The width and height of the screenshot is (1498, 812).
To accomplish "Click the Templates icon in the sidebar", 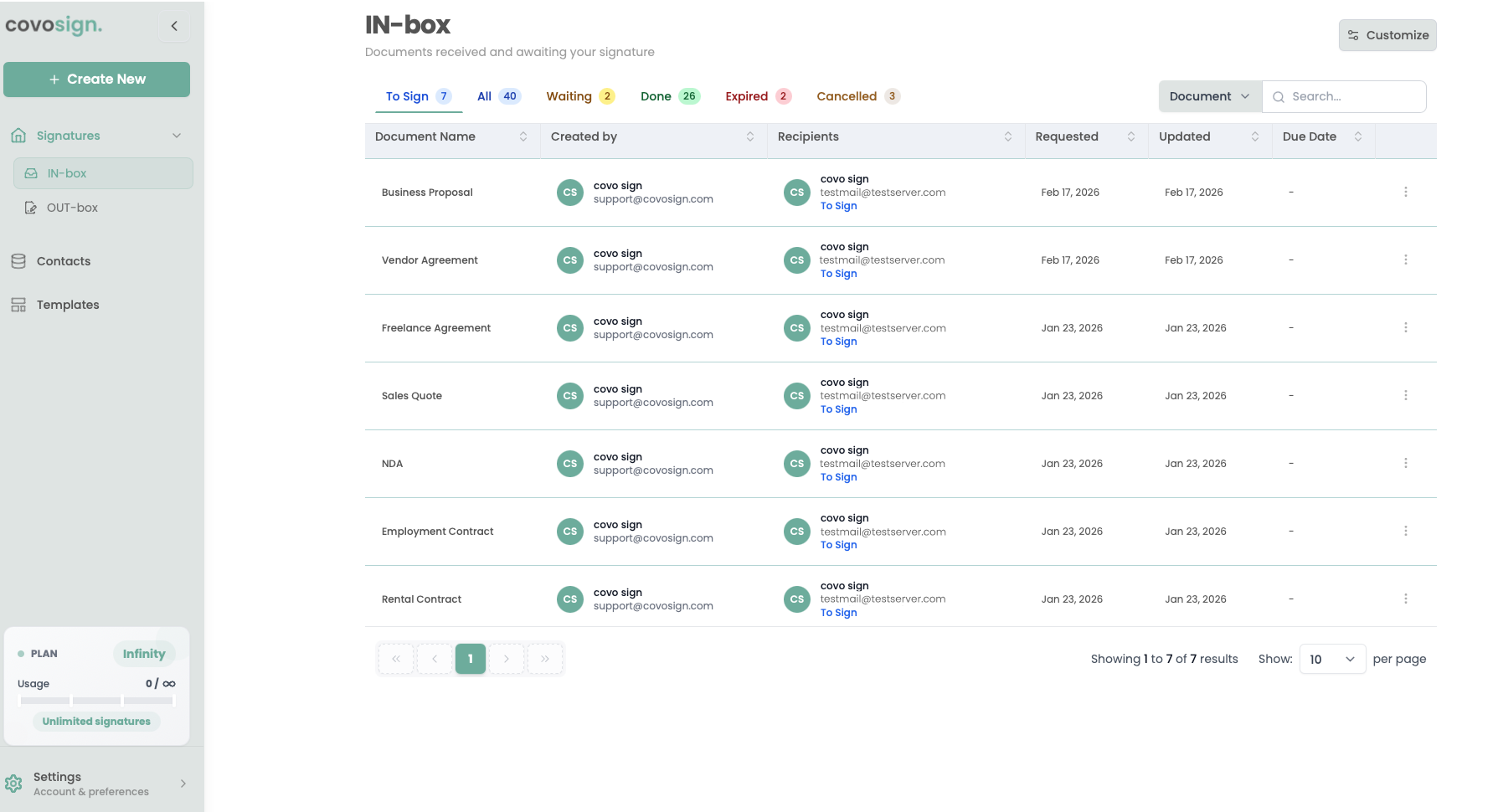I will (x=18, y=305).
